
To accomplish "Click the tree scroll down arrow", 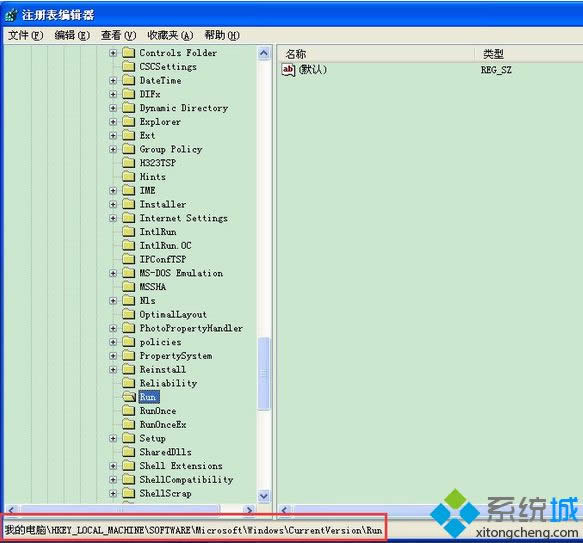I will point(264,496).
